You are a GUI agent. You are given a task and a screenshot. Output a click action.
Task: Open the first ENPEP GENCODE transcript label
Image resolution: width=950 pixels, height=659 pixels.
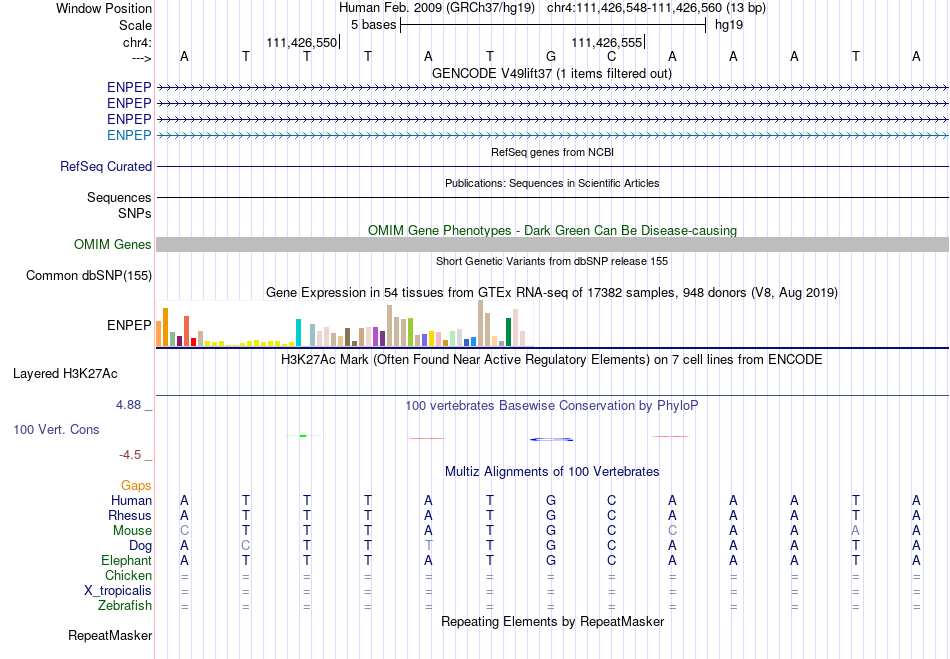(129, 87)
